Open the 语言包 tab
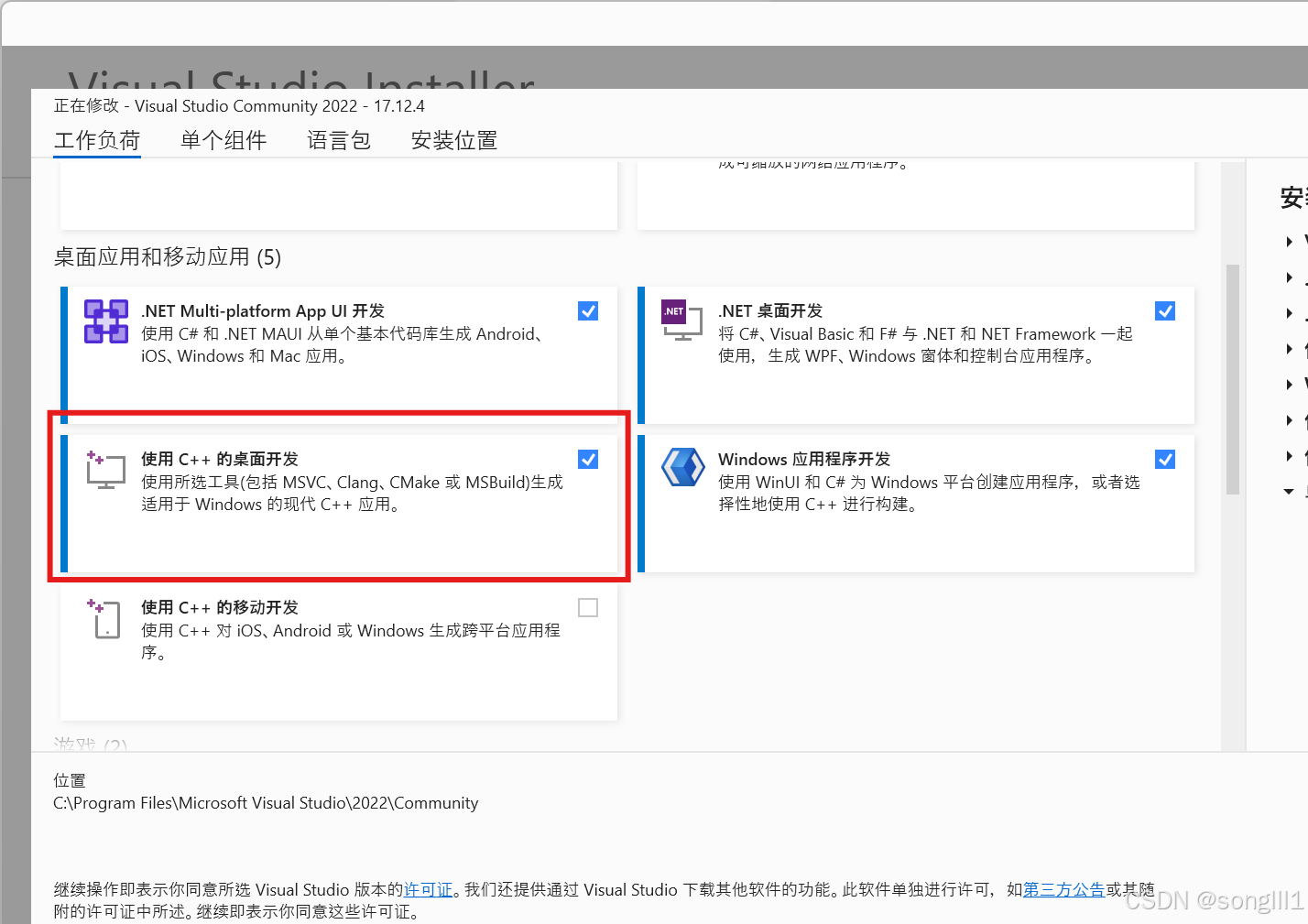This screenshot has width=1308, height=924. tap(338, 139)
